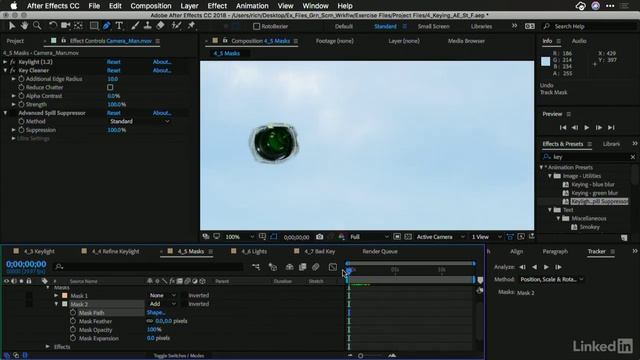Screen dimensions: 640x360
Task: Expand the Keylight (1.2) effect
Action: click(x=5, y=62)
